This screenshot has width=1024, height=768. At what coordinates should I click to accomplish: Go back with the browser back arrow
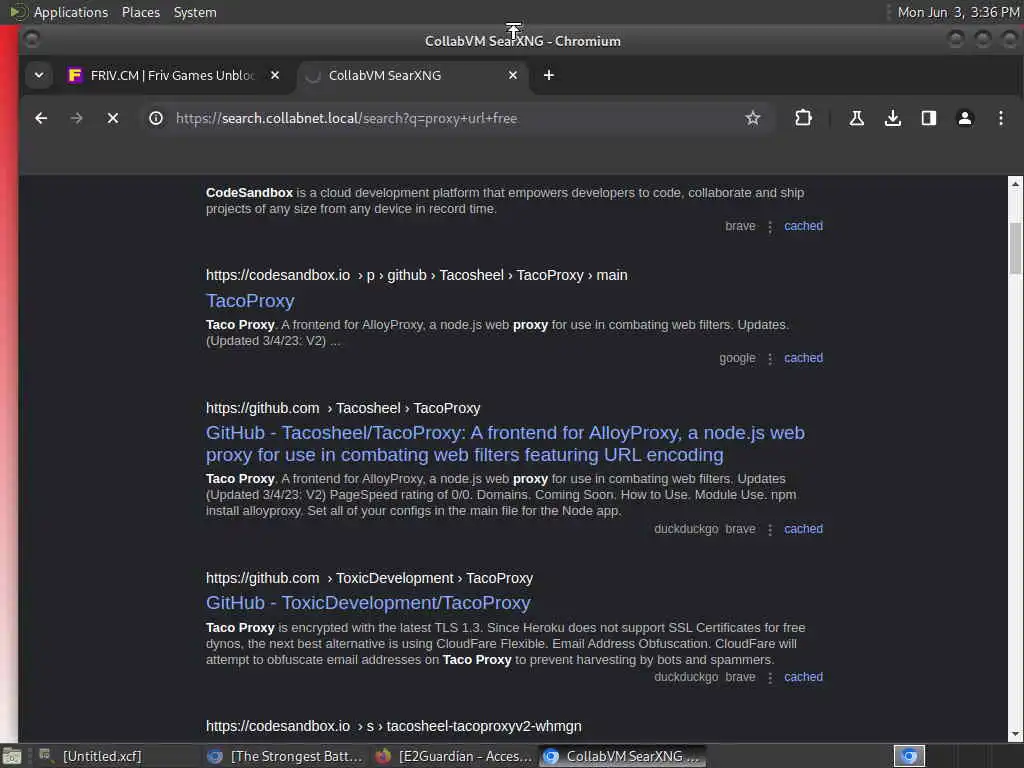click(41, 118)
